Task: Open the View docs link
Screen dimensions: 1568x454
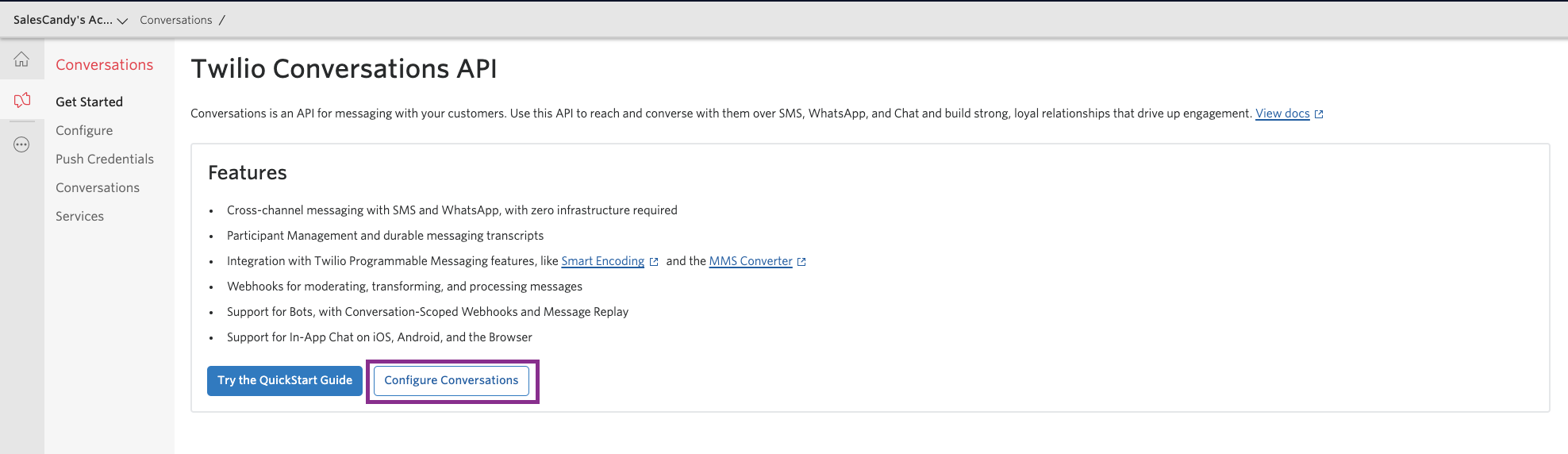Action: [1282, 113]
